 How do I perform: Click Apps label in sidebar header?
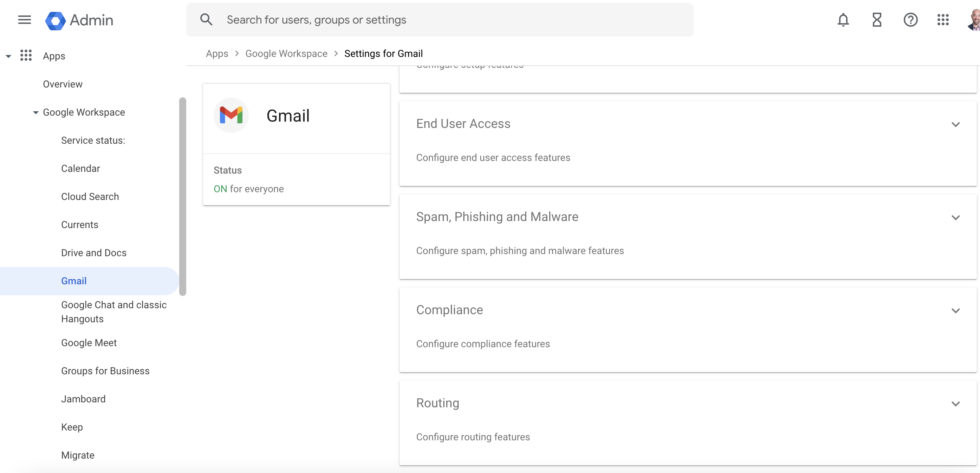[x=54, y=56]
